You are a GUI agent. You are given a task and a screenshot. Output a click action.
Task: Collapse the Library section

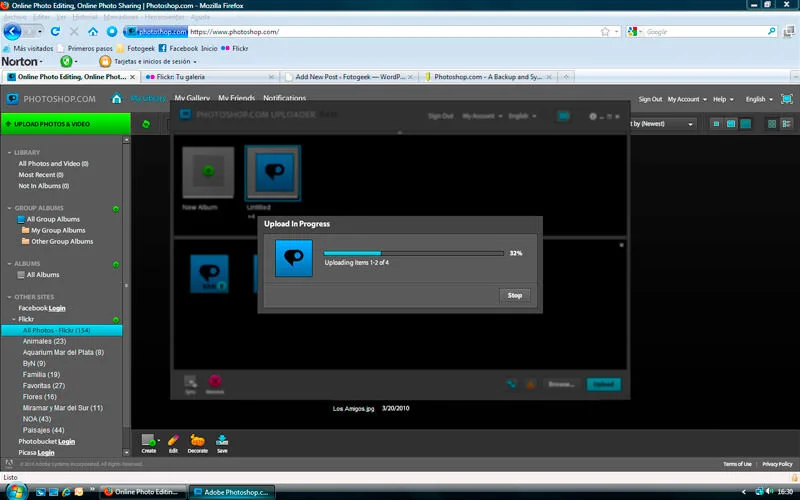[x=9, y=153]
